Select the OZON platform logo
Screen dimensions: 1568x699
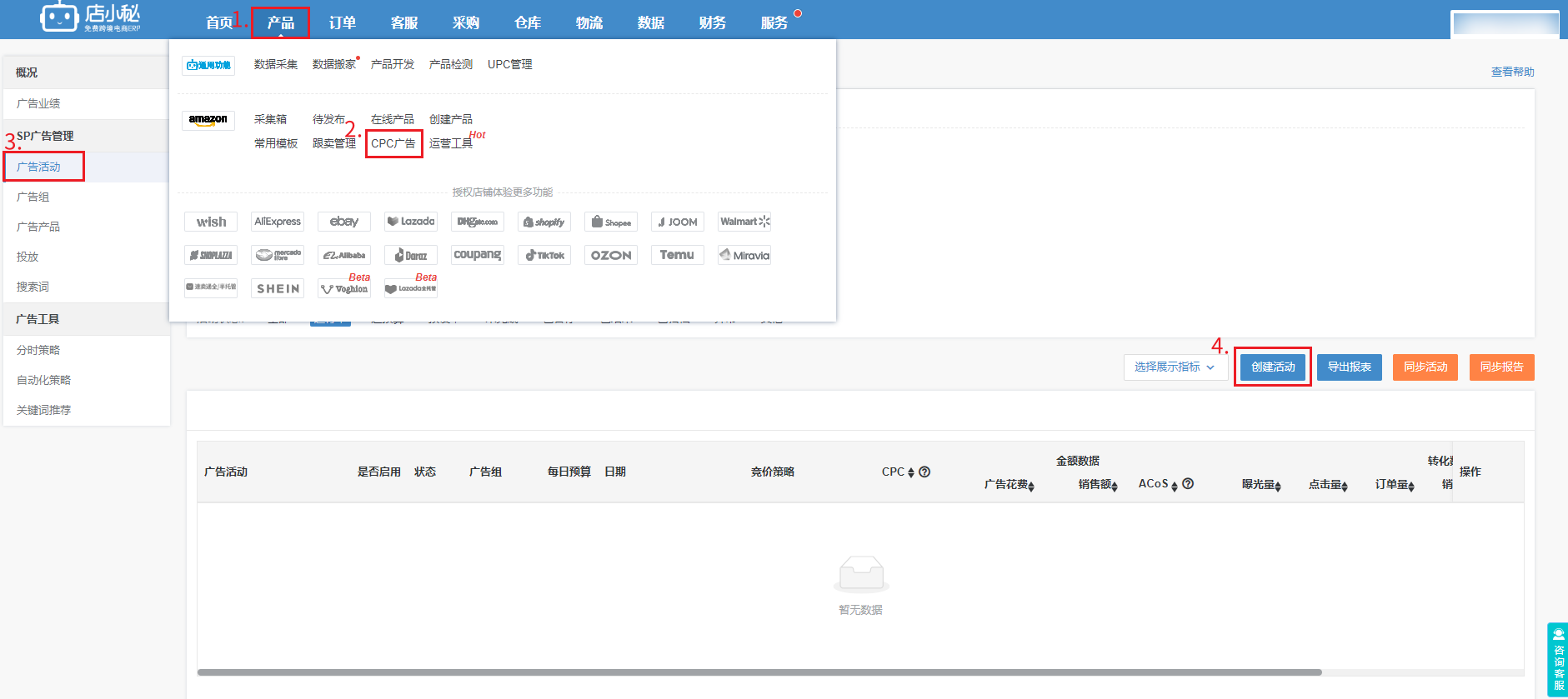[x=611, y=255]
